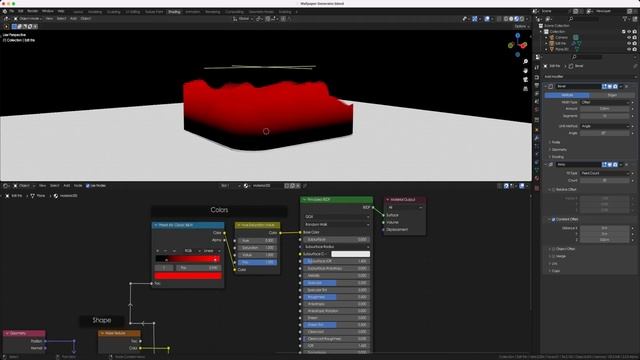
Task: Open the Render properties tab icon
Action: [x=537, y=77]
